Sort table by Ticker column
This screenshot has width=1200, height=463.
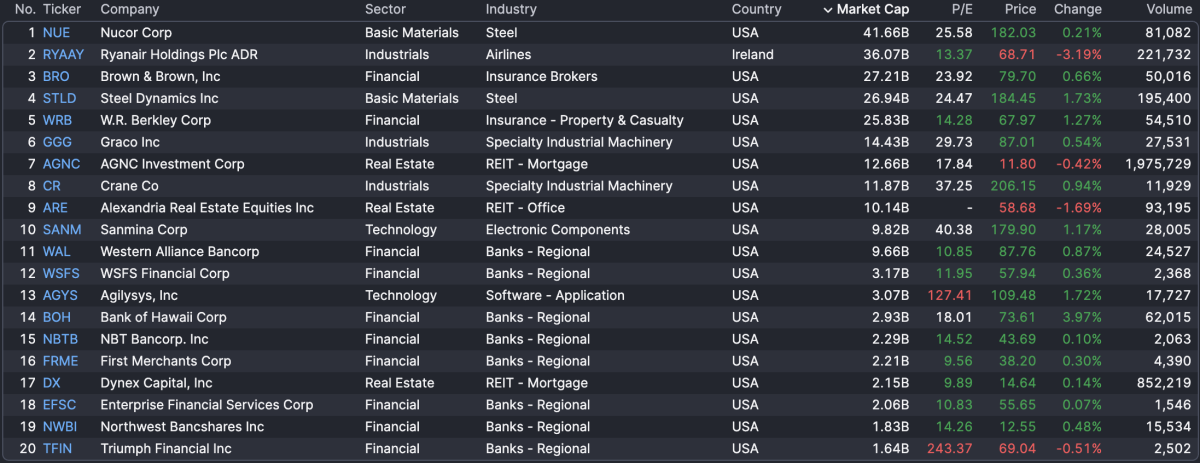tap(62, 10)
